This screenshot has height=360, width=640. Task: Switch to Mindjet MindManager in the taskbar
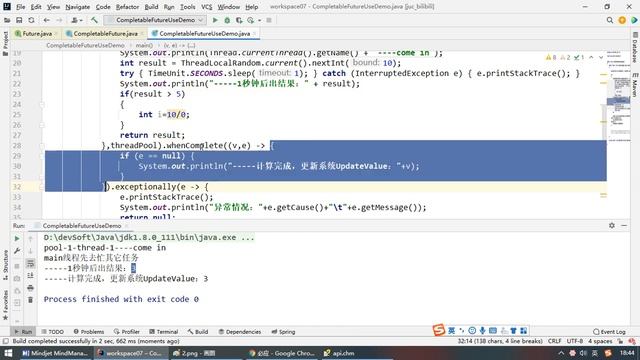pos(55,353)
